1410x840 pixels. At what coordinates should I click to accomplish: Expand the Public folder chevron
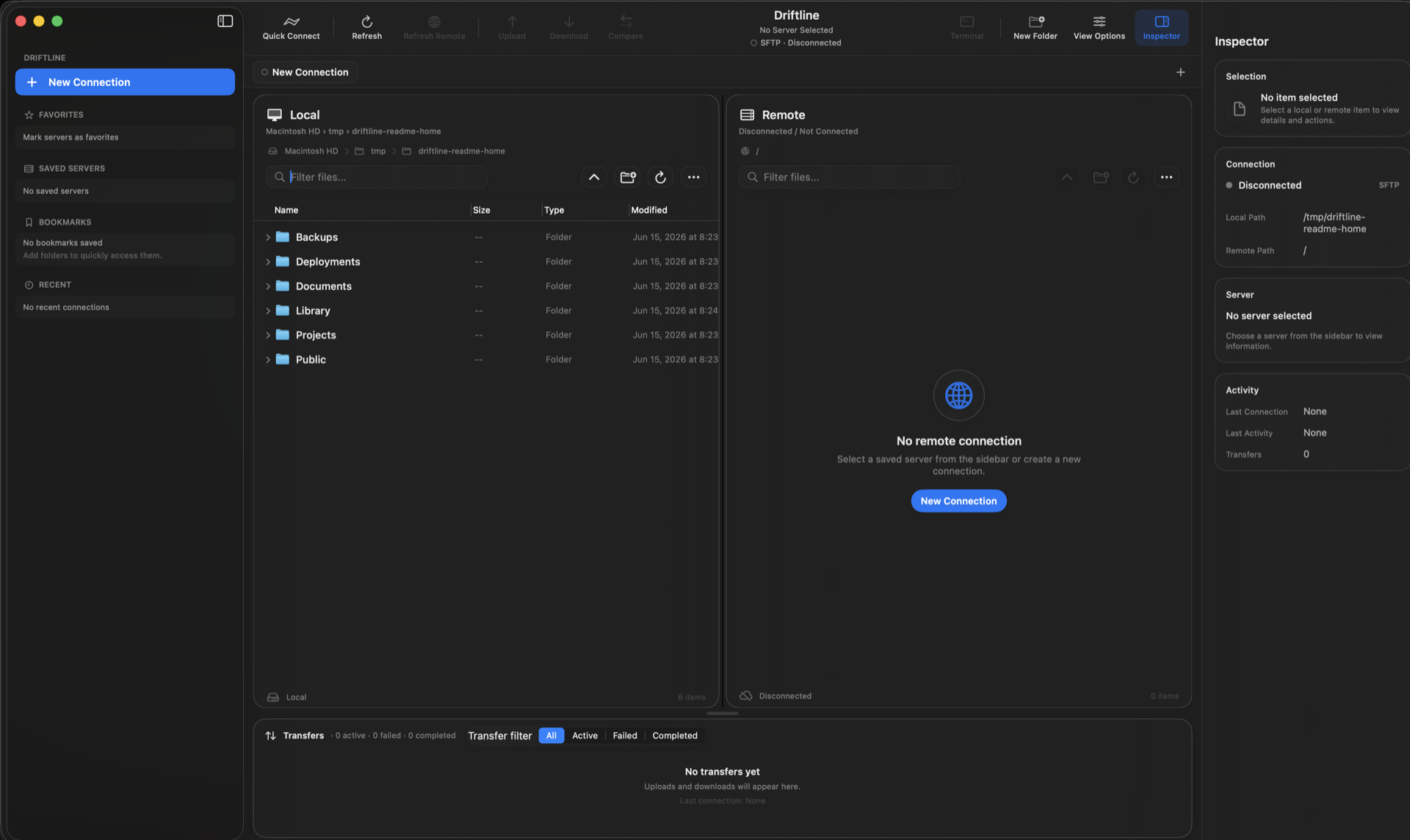[267, 360]
